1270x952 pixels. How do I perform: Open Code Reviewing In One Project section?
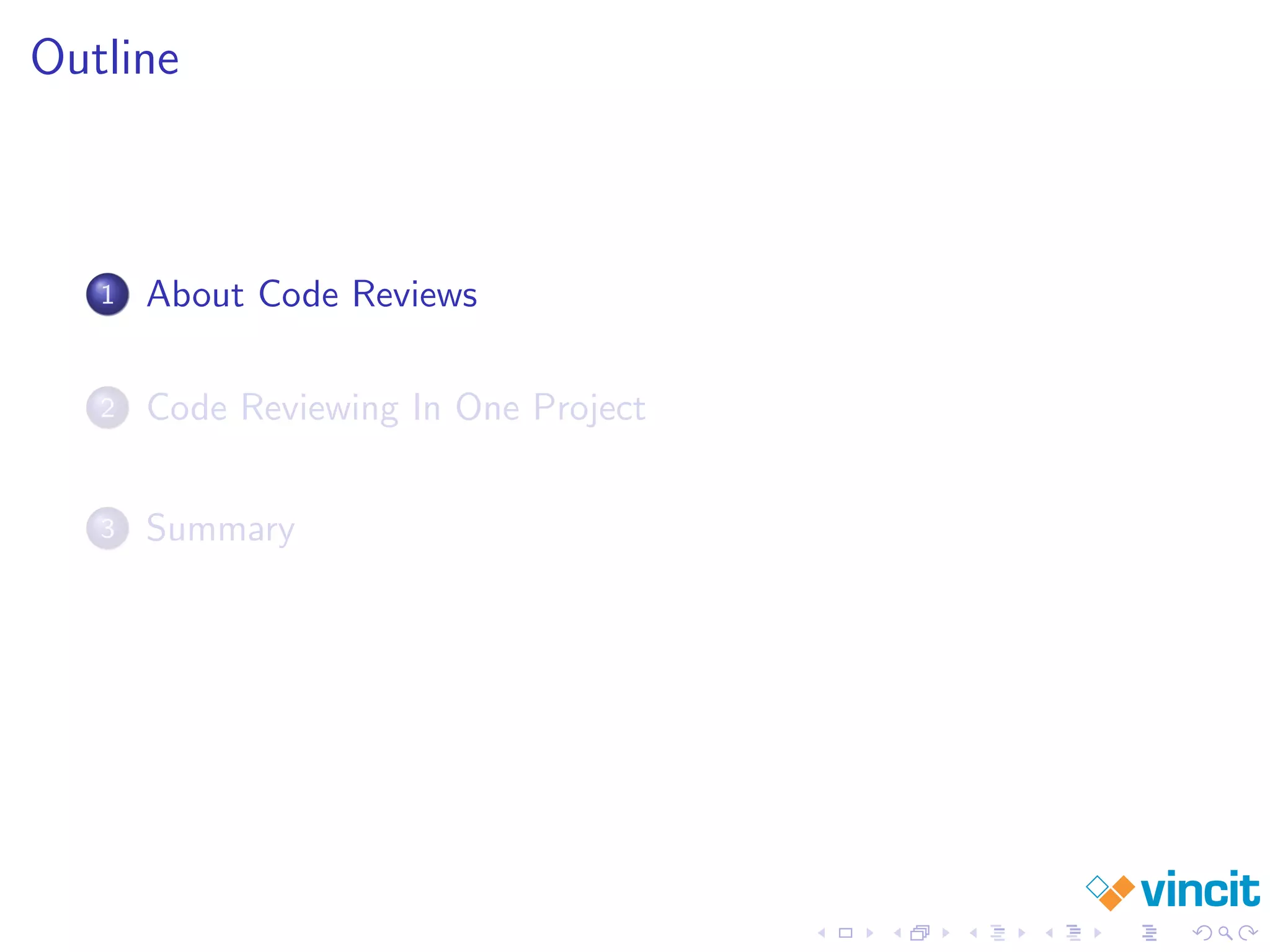pyautogui.click(x=396, y=408)
